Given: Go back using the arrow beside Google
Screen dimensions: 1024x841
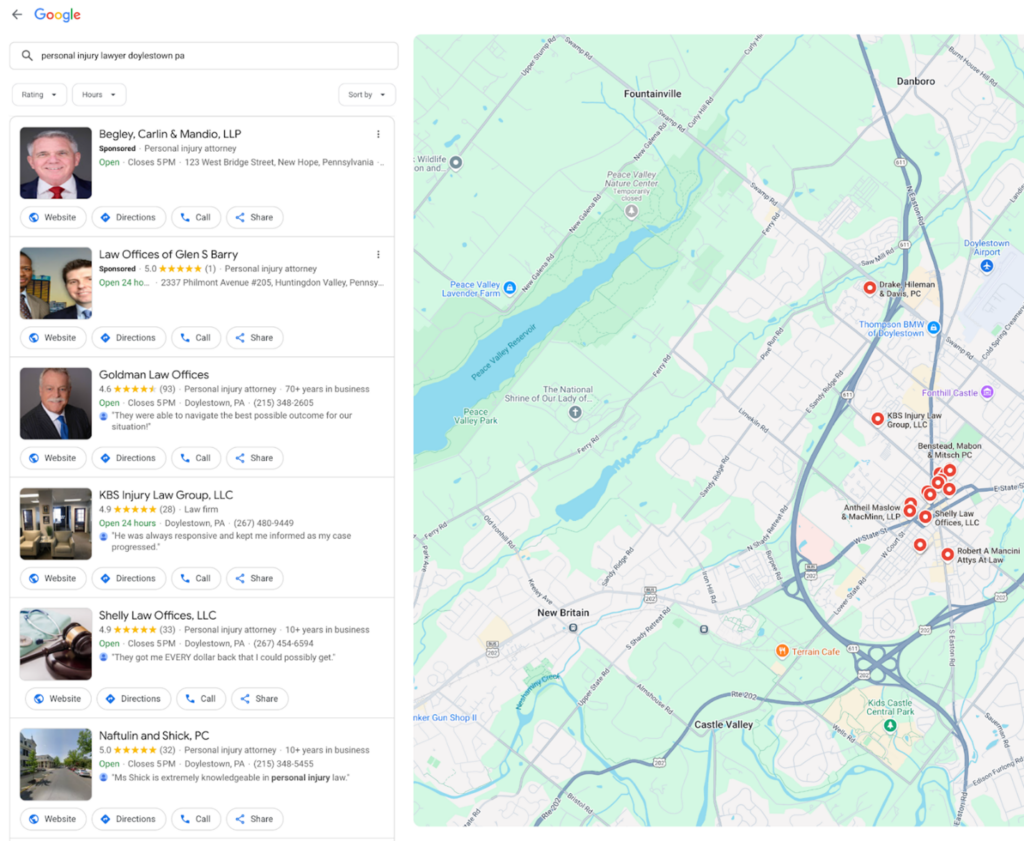Looking at the screenshot, I should pos(17,14).
